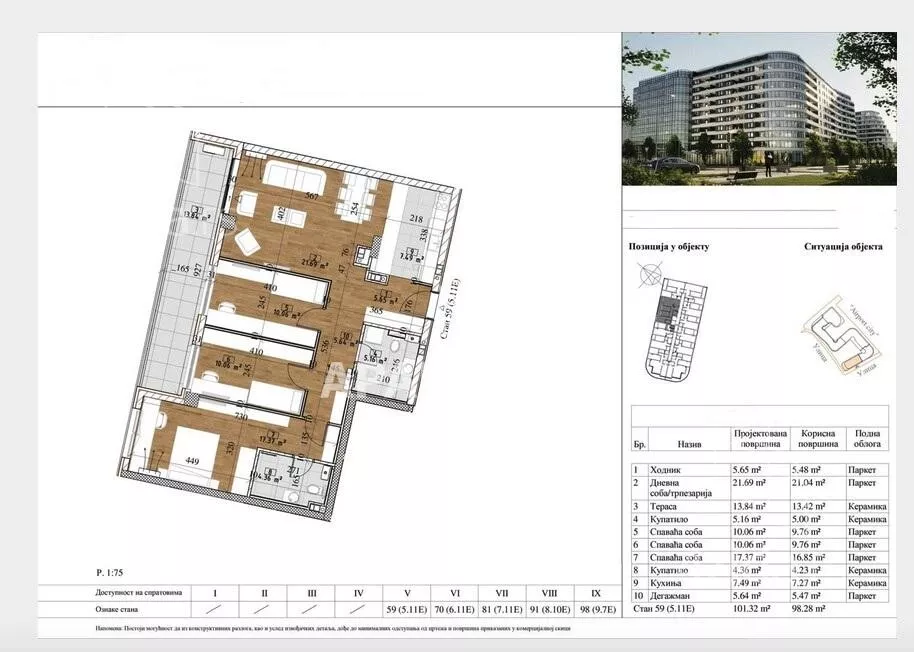Viewport: 914px width, 652px height.
Task: Click the 927 dimension on terrace
Action: [x=198, y=270]
